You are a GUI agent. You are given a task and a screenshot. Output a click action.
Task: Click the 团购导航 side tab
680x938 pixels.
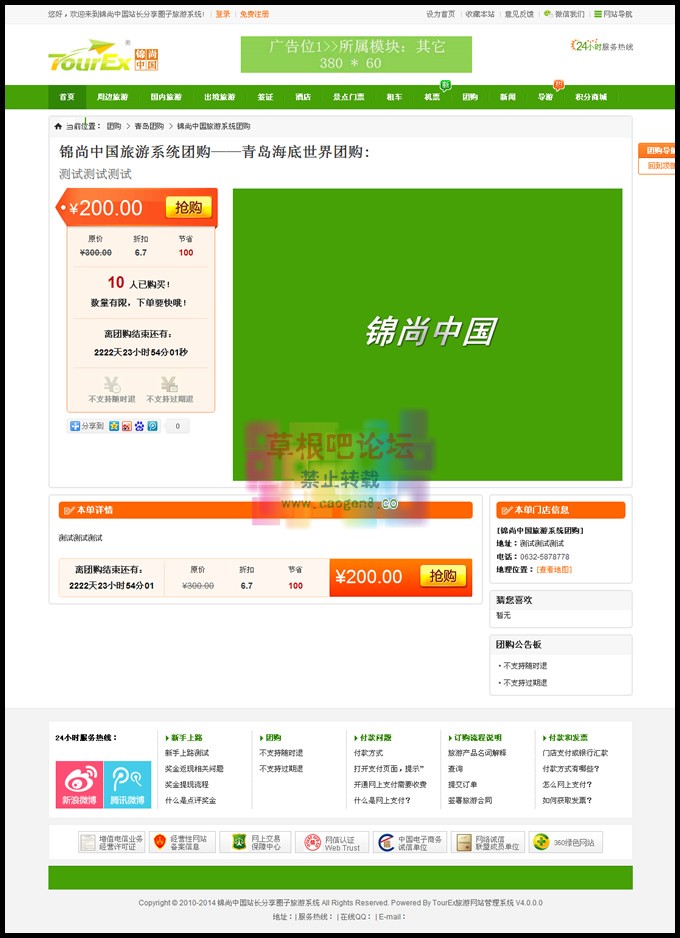tap(657, 151)
